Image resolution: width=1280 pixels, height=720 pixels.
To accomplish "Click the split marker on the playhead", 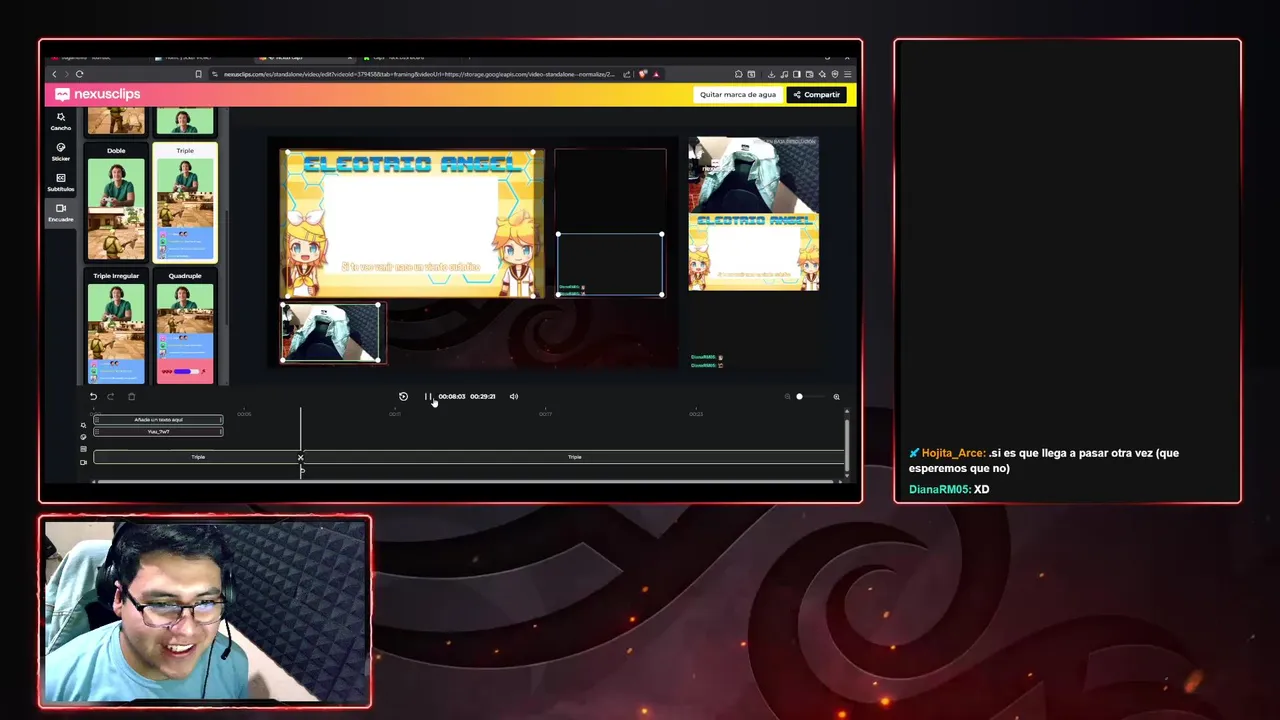I will 300,458.
